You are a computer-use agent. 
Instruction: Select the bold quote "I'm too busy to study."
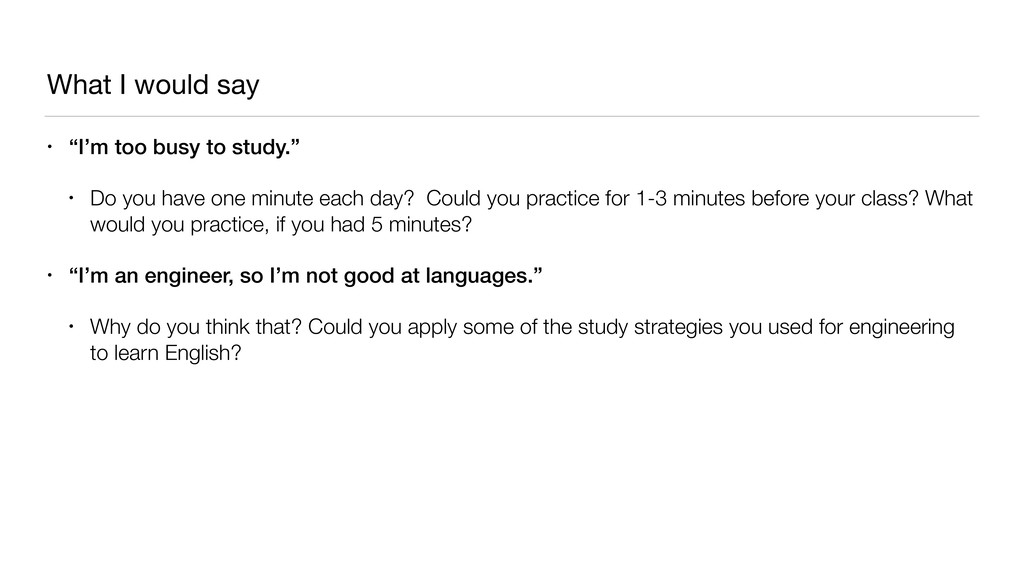click(183, 150)
